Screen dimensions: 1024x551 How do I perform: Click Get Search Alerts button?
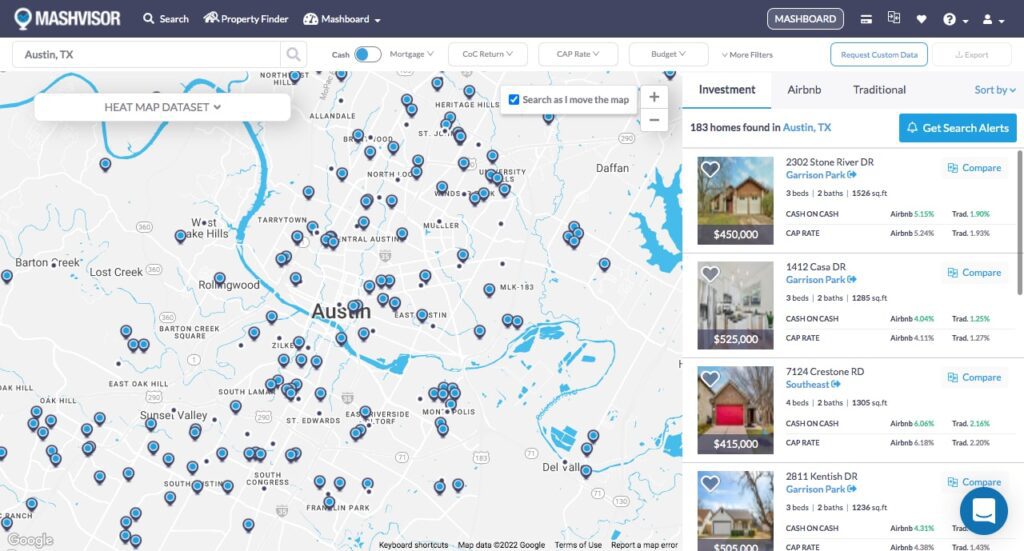click(957, 128)
